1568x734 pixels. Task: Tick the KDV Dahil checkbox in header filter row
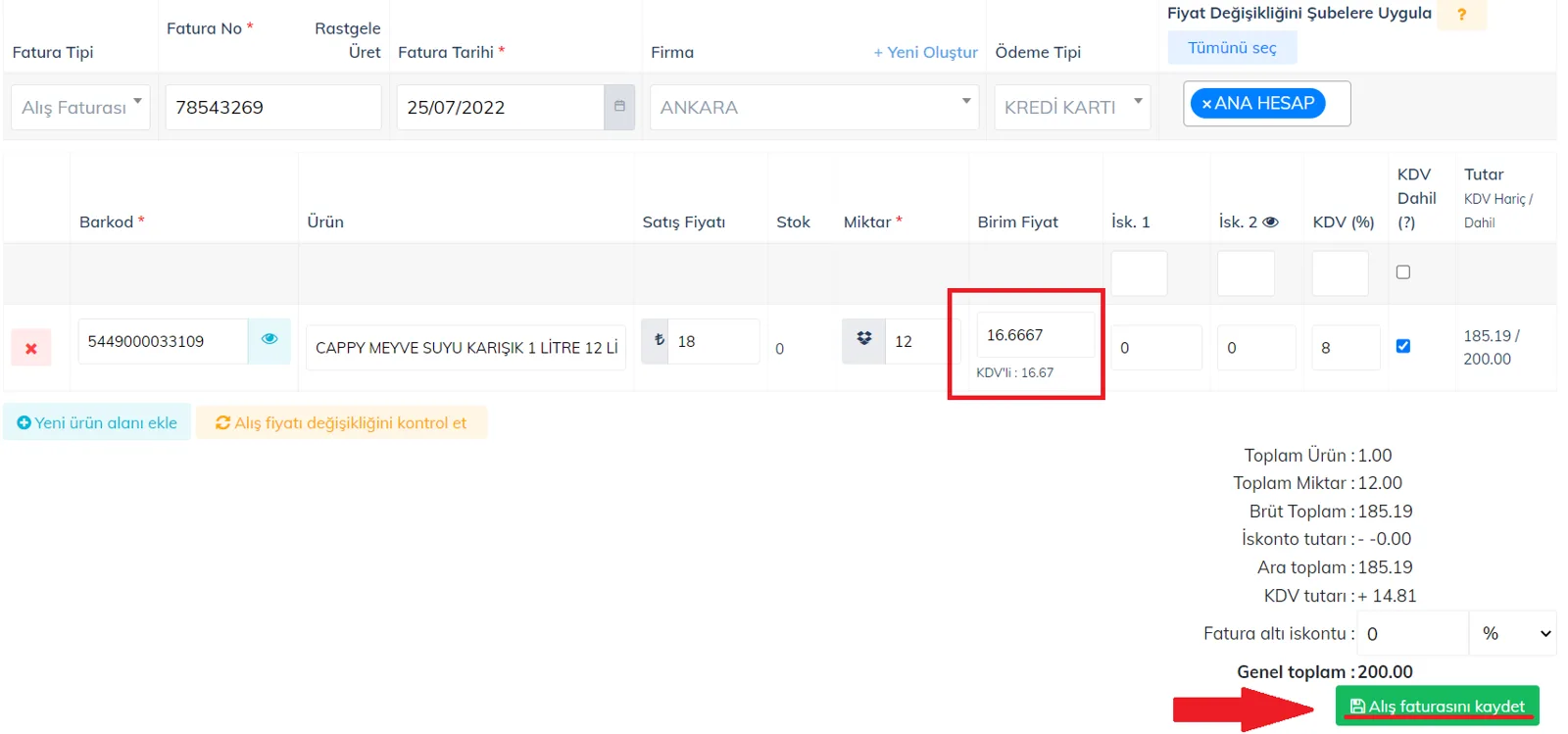(x=1403, y=272)
